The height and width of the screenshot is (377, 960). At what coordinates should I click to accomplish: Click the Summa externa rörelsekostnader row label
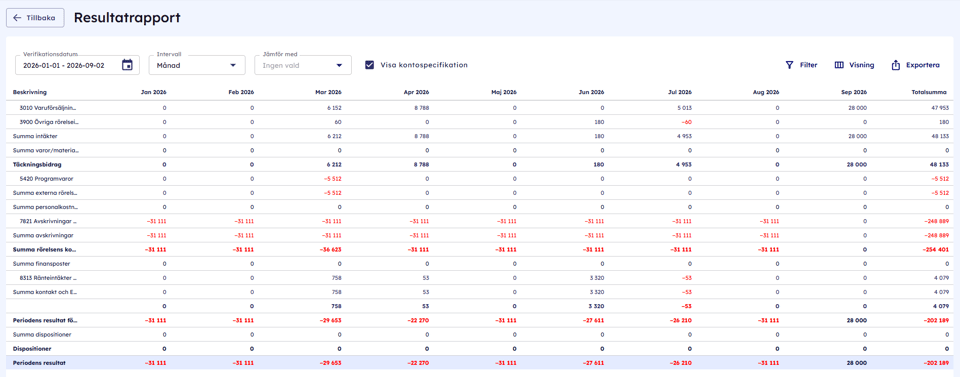pos(46,192)
